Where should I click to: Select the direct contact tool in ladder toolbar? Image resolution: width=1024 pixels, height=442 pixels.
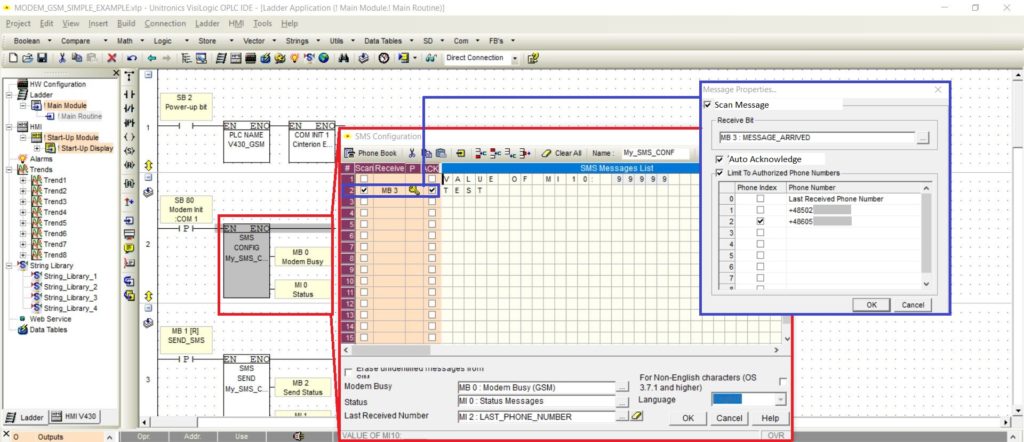pos(129,94)
